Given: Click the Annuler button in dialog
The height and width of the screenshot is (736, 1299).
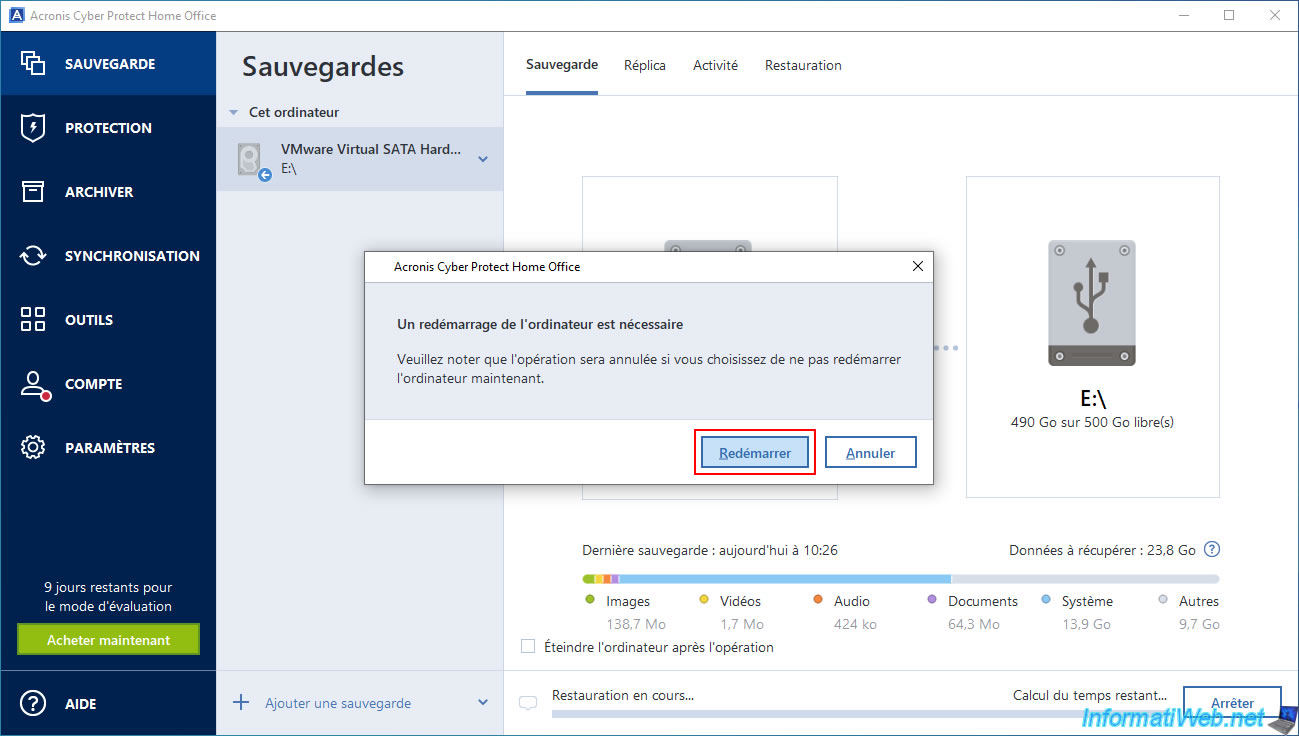Looking at the screenshot, I should click(x=870, y=453).
